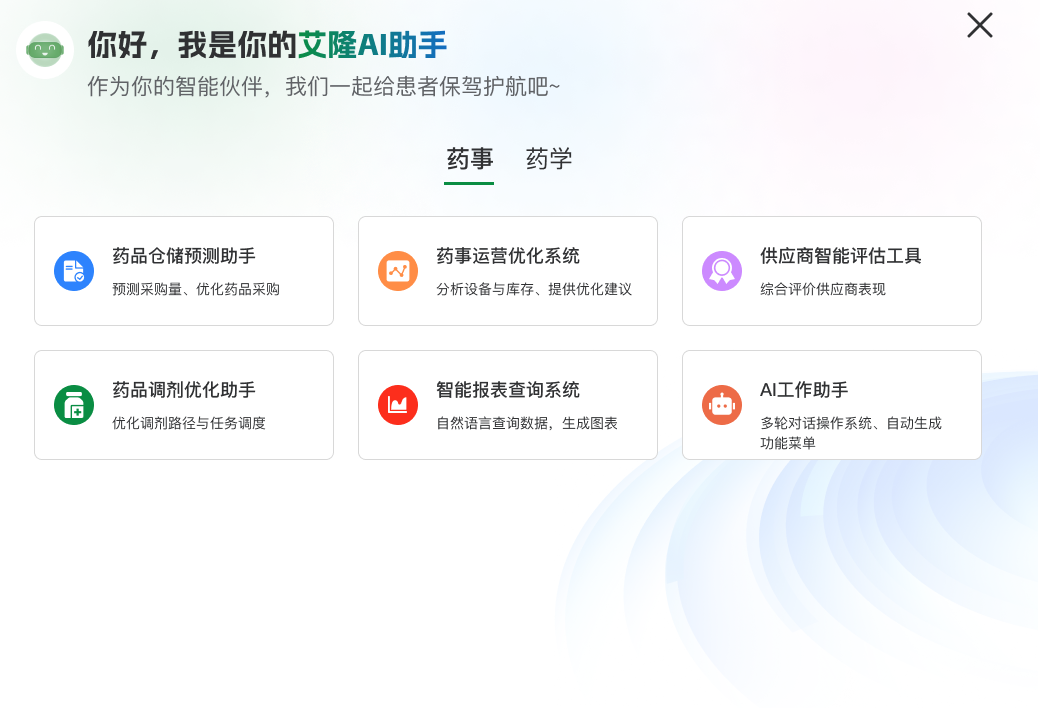This screenshot has width=1040, height=708.
Task: Click the green robot assistant avatar
Action: (45, 49)
